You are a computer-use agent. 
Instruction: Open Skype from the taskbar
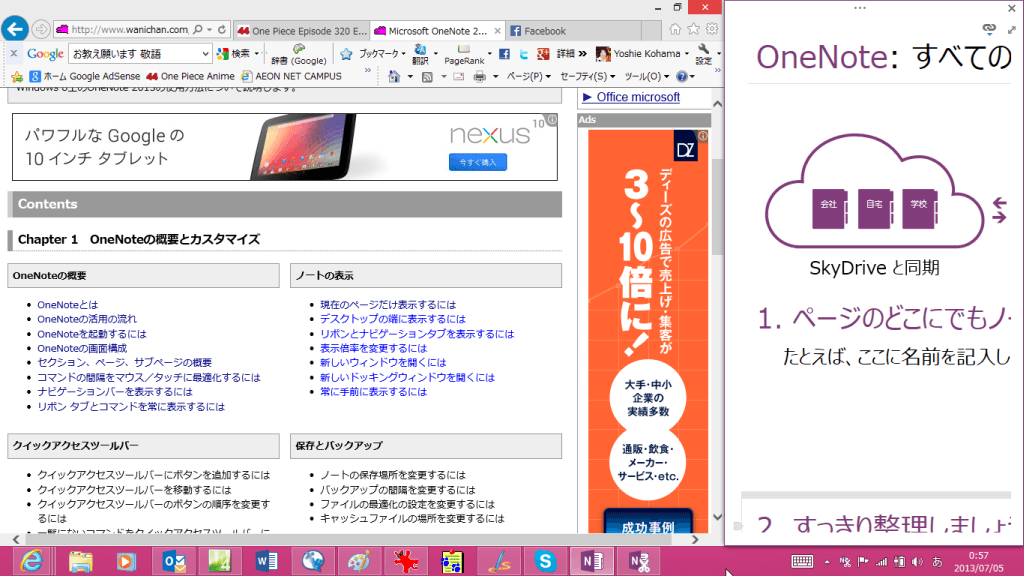pos(545,561)
